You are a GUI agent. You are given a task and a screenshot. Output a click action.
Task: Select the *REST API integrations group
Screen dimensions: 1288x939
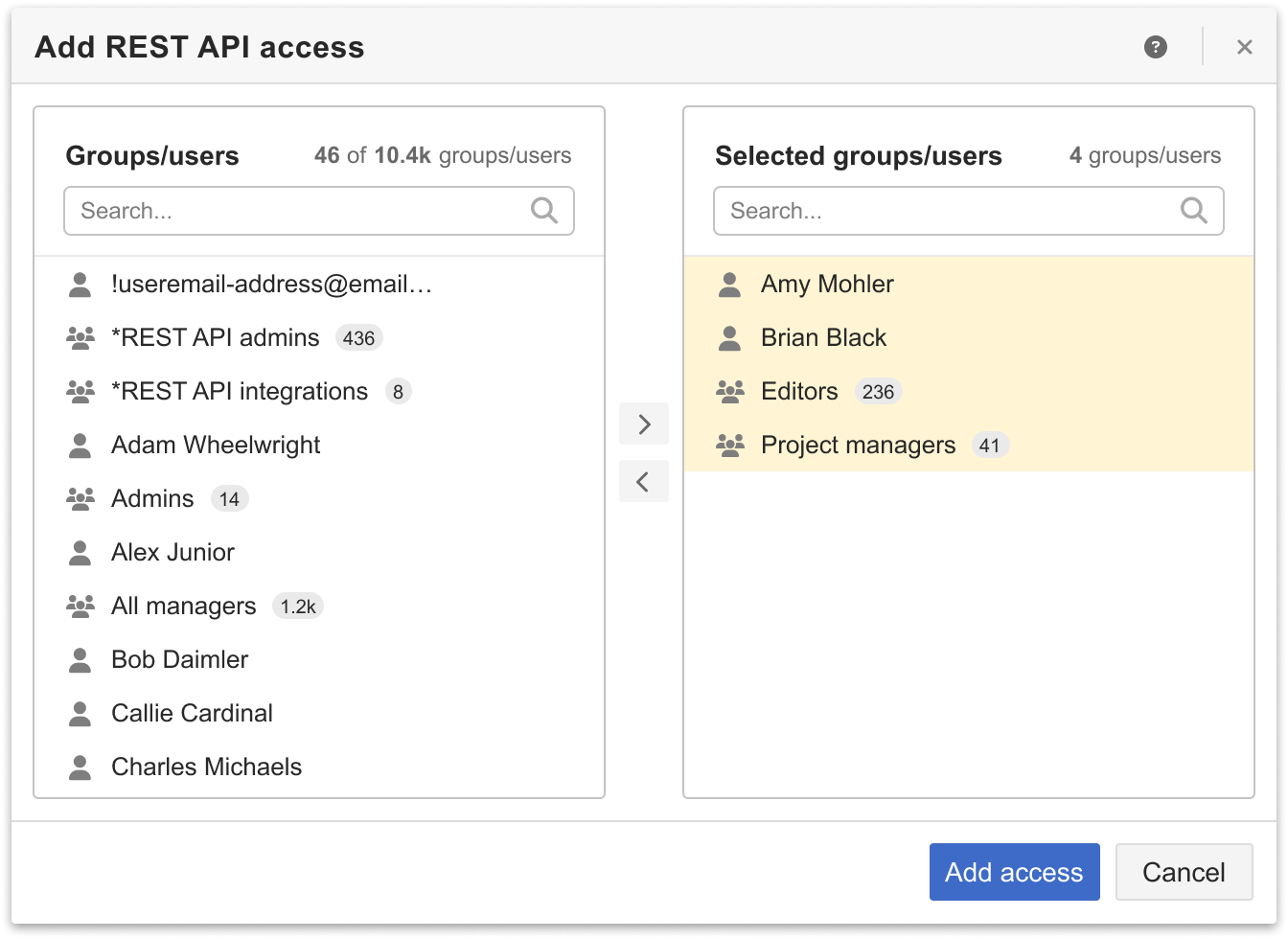(x=240, y=391)
